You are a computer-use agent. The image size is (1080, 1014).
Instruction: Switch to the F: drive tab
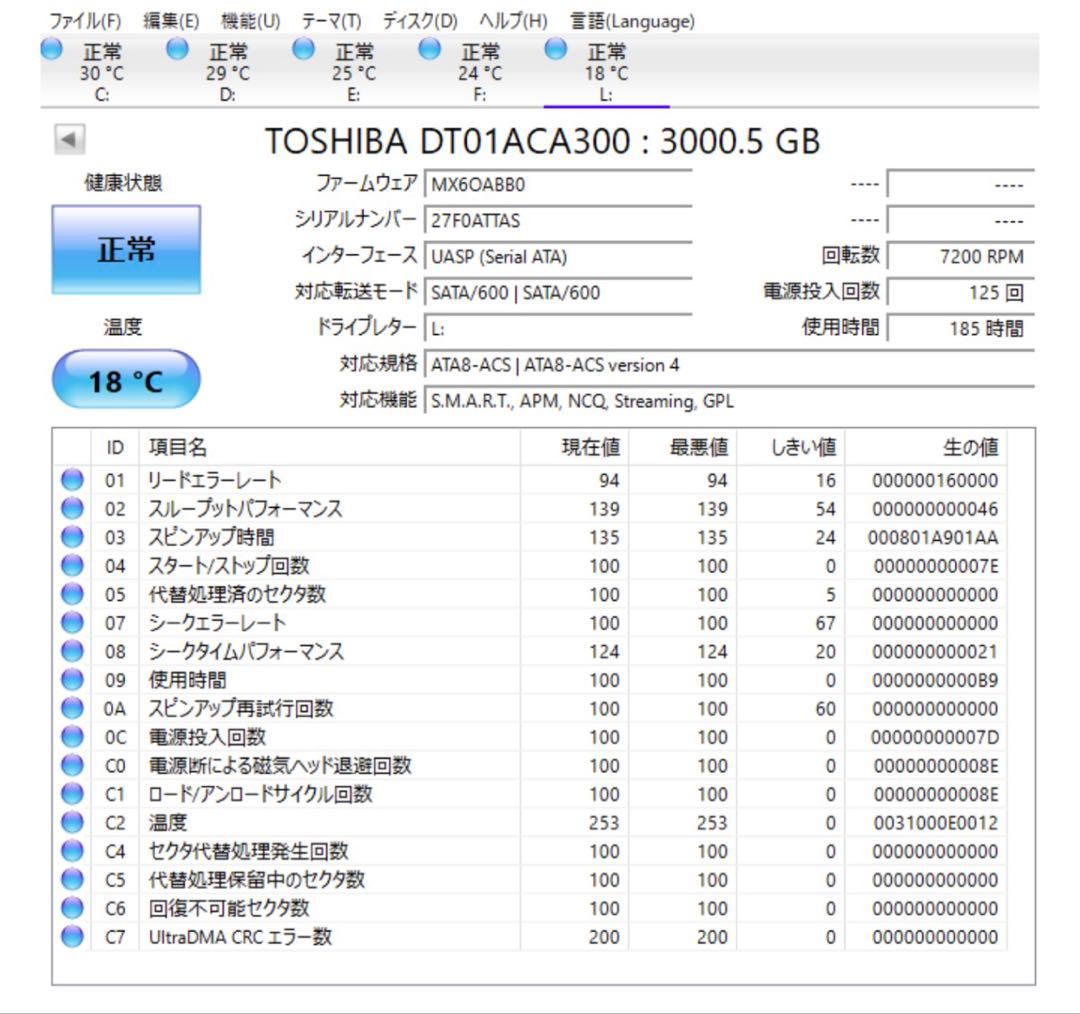(x=480, y=70)
